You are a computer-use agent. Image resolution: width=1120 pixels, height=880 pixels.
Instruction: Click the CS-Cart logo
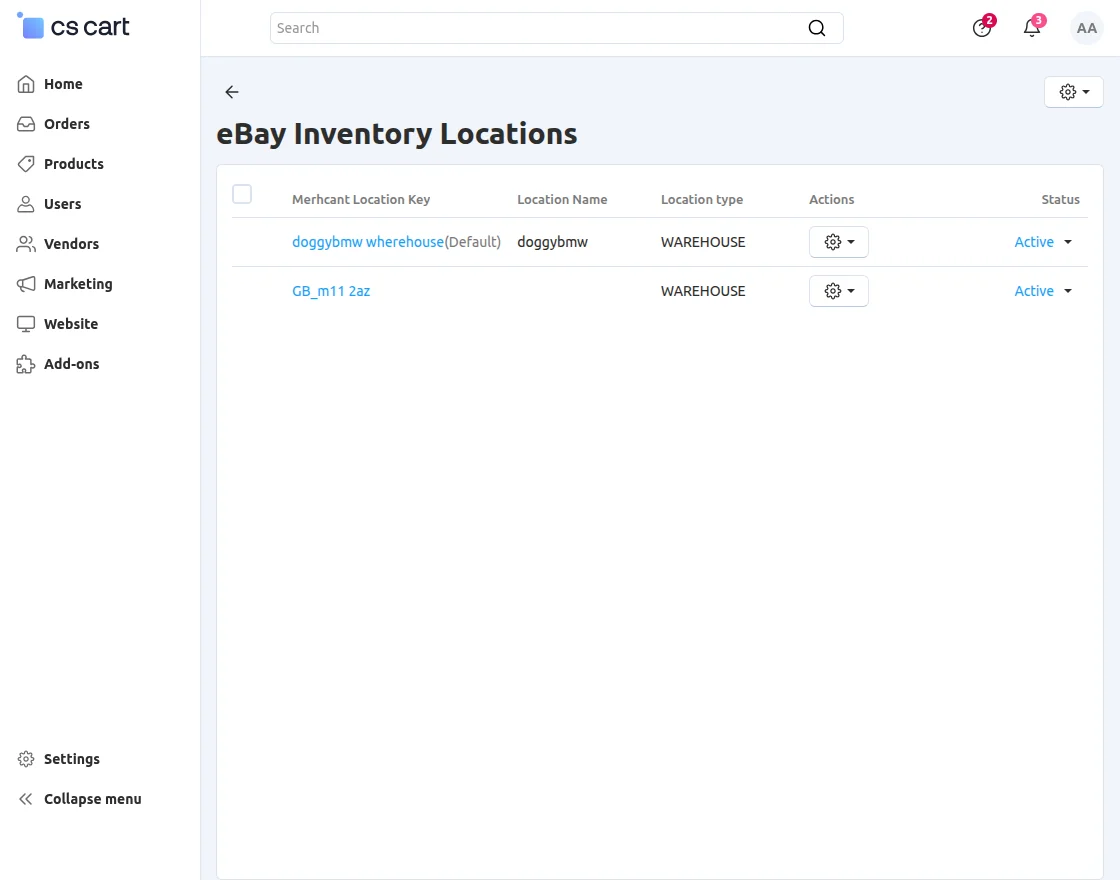(x=73, y=26)
